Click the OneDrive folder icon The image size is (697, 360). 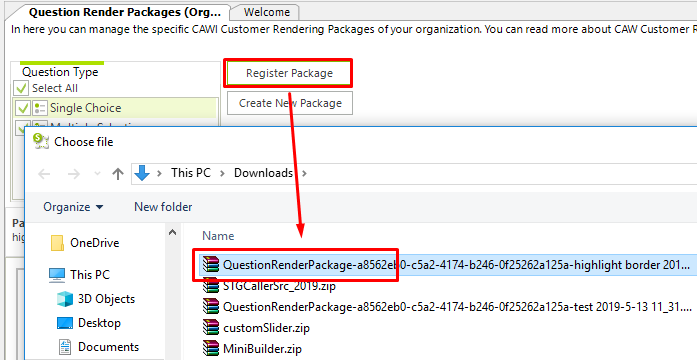click(57, 243)
